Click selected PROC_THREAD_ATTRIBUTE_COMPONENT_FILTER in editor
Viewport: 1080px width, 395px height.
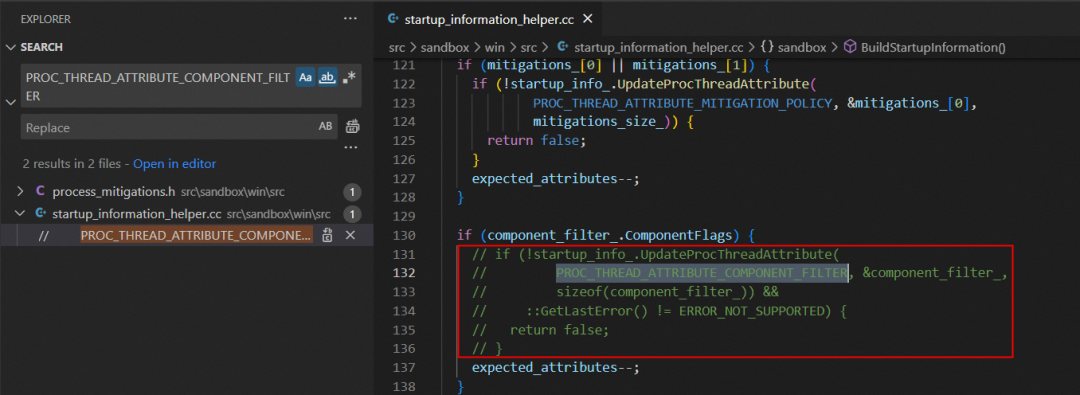click(x=701, y=272)
